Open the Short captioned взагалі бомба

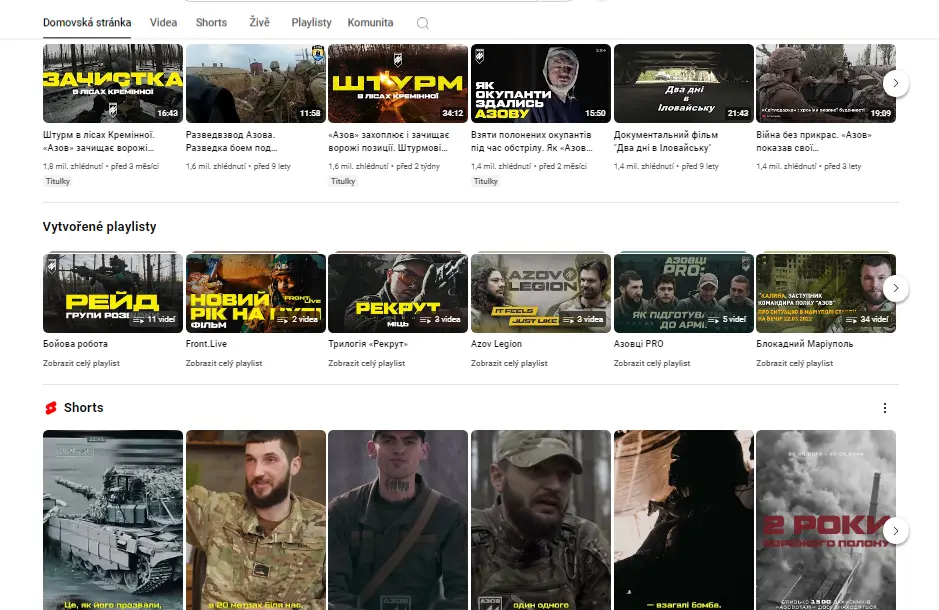[x=684, y=520]
